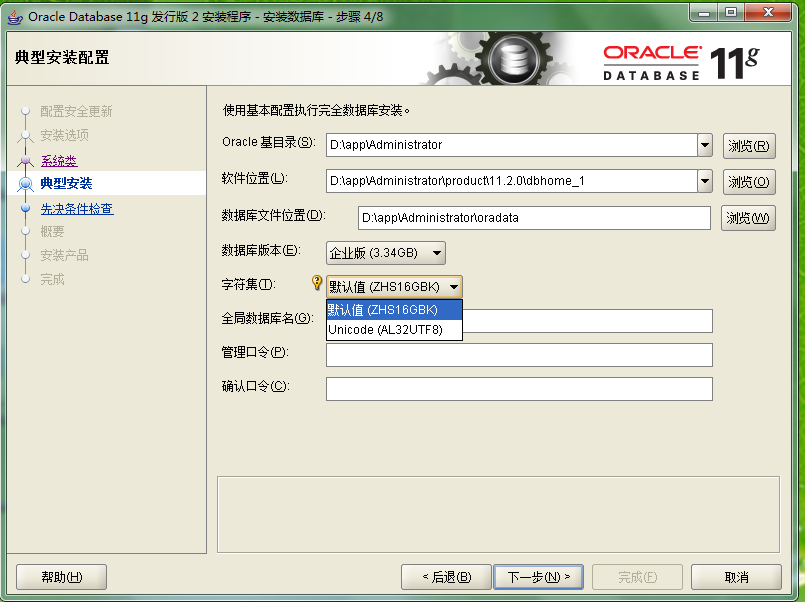Screen dimensions: 805x602
Task: Click the 概要 step label
Action: click(52, 231)
